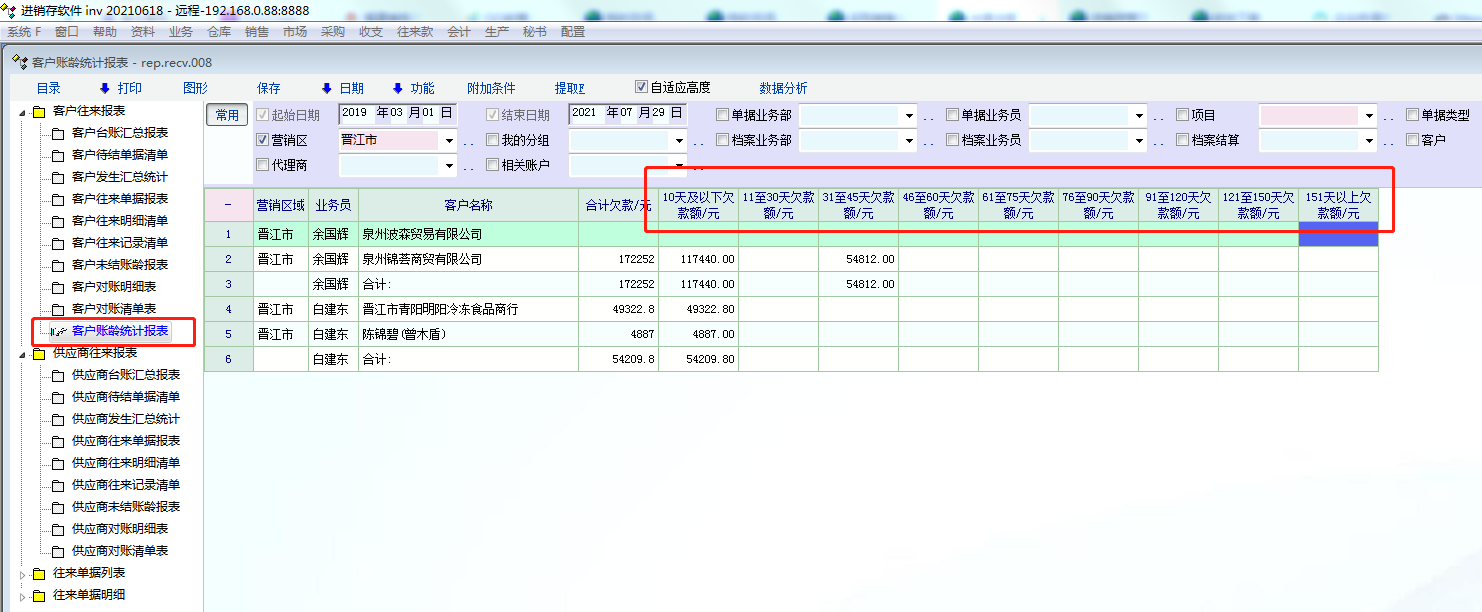
Task: Click the folder icon beside 客户台账汇总报表
Action: [x=58, y=133]
